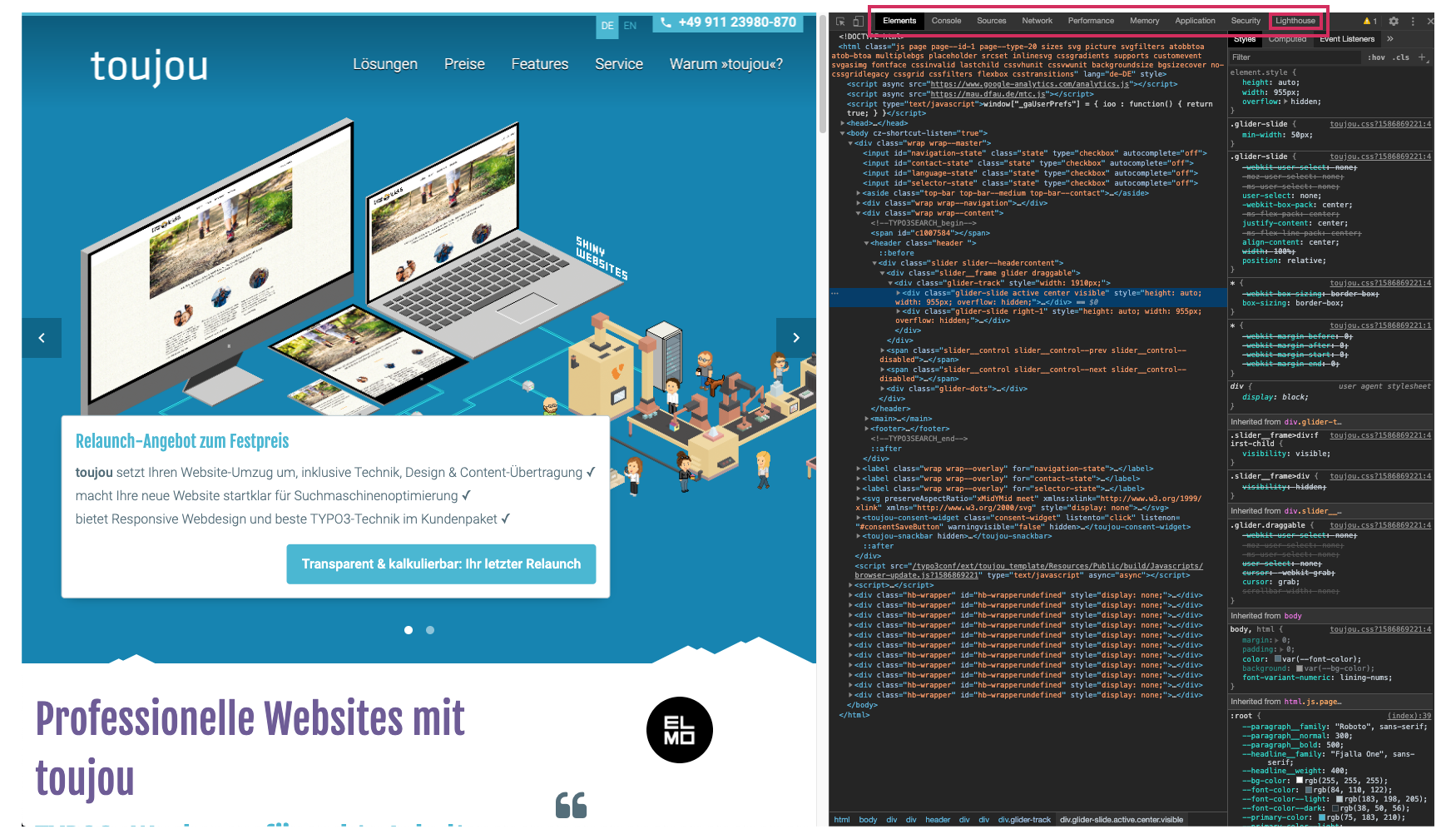Click the Styles Filter input field
The height and width of the screenshot is (839, 1456).
(x=1296, y=57)
